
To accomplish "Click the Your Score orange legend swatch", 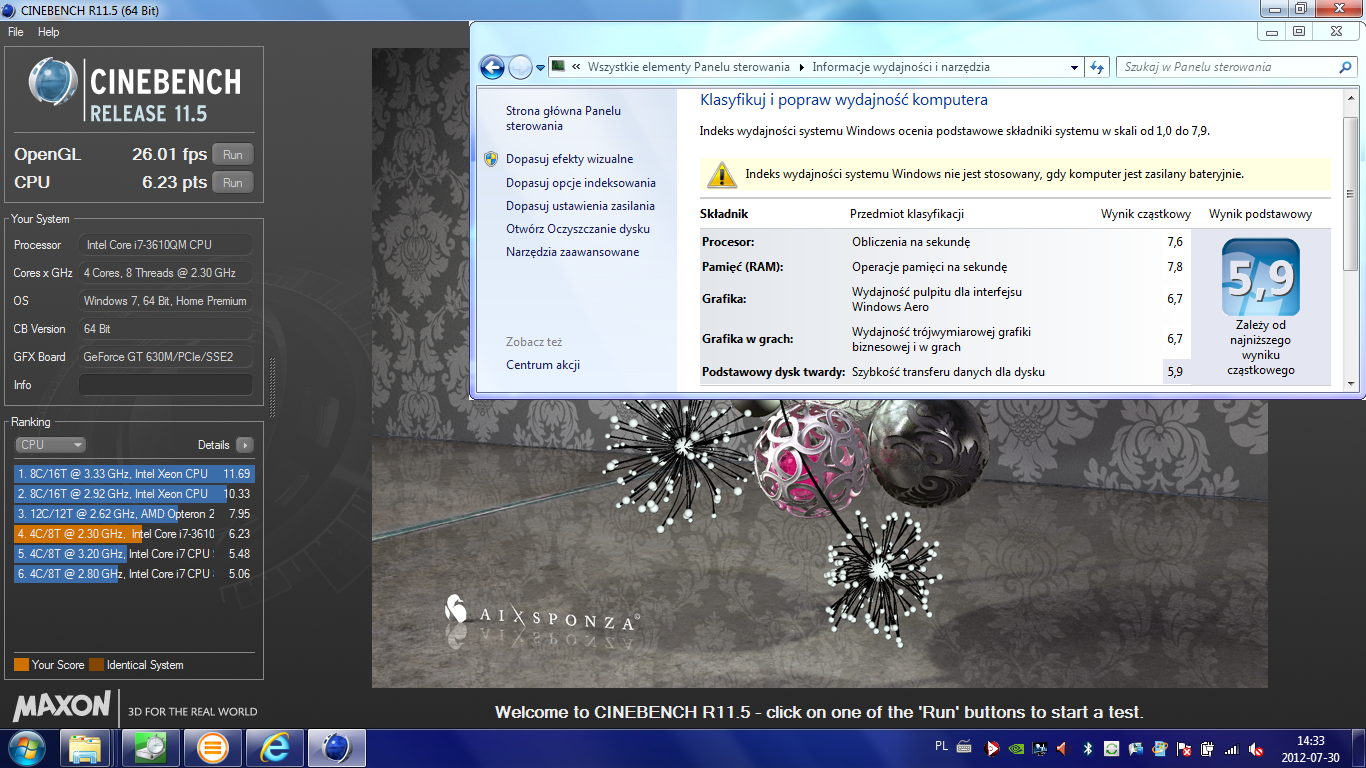I will click(21, 665).
